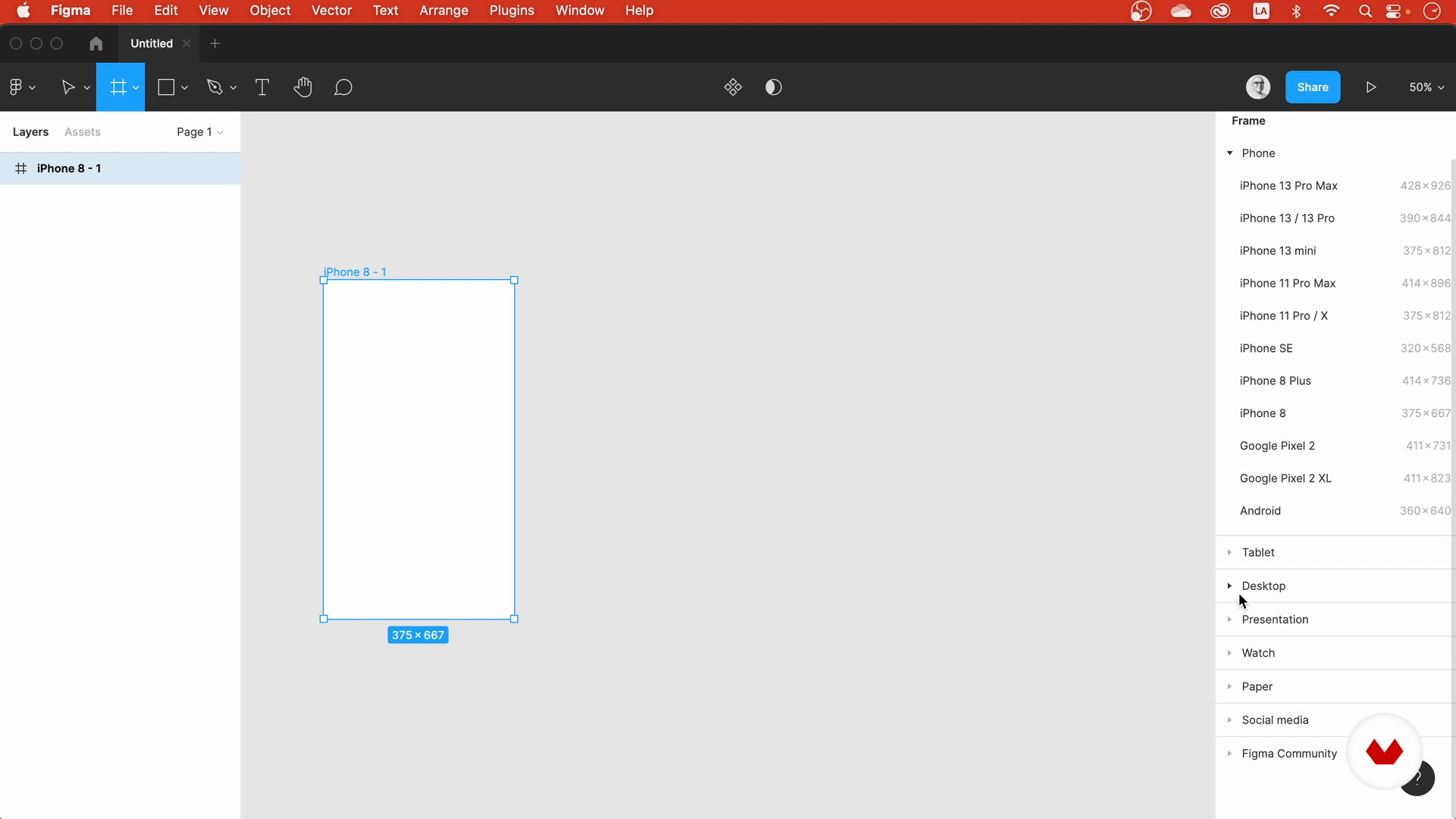Expand the Desktop frame presets

tap(1229, 586)
